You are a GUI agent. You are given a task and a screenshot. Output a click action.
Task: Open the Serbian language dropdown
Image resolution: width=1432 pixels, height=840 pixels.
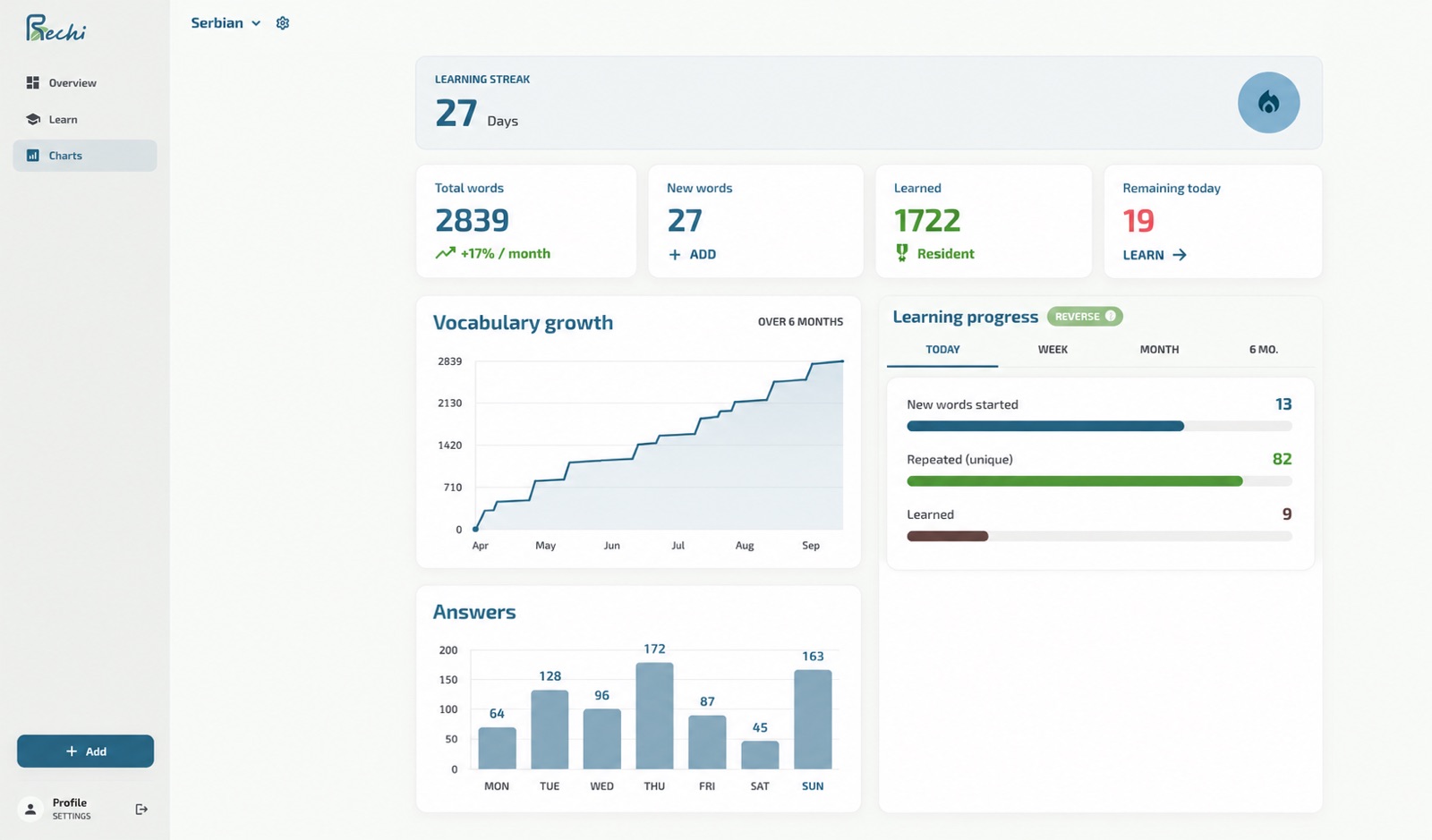point(226,23)
